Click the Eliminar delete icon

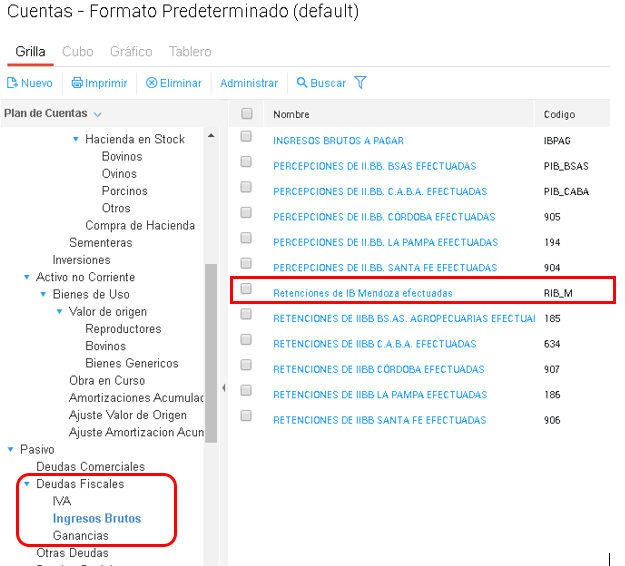click(152, 83)
